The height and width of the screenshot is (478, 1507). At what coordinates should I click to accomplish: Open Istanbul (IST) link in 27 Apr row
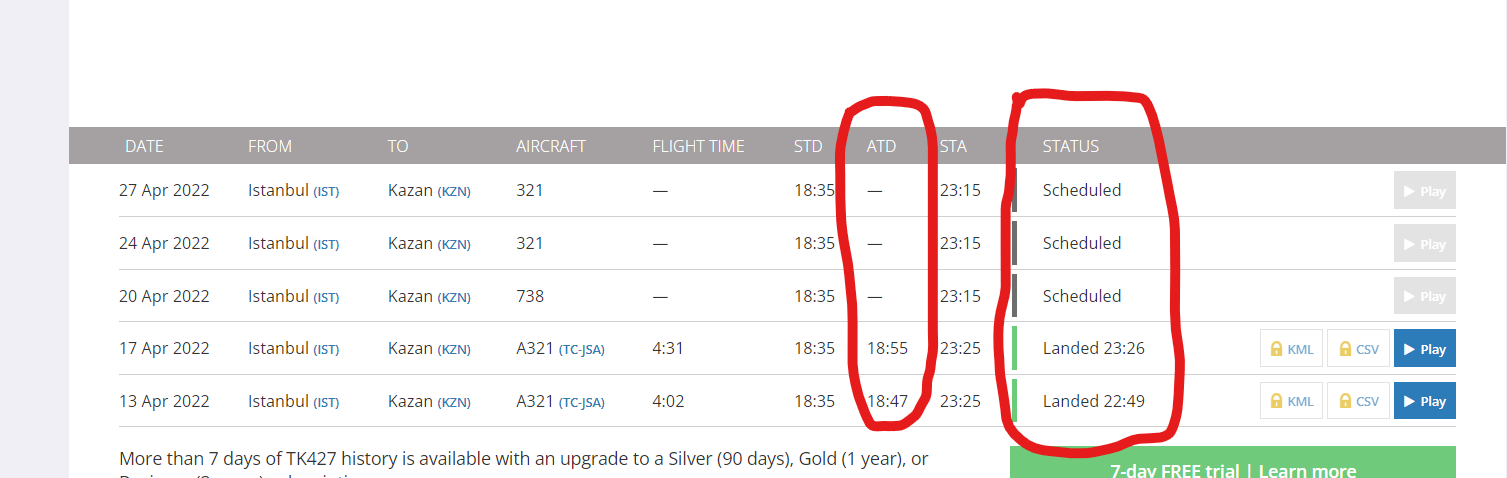point(293,190)
